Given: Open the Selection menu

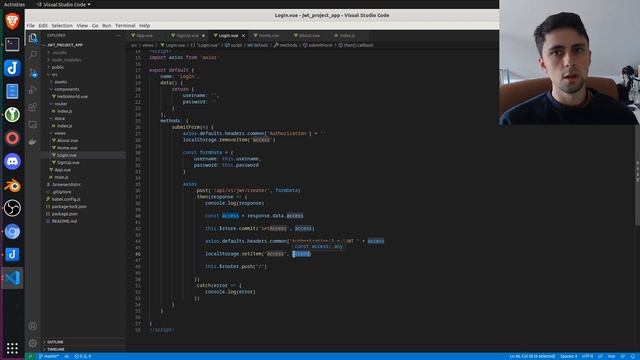Looking at the screenshot, I should click(62, 25).
